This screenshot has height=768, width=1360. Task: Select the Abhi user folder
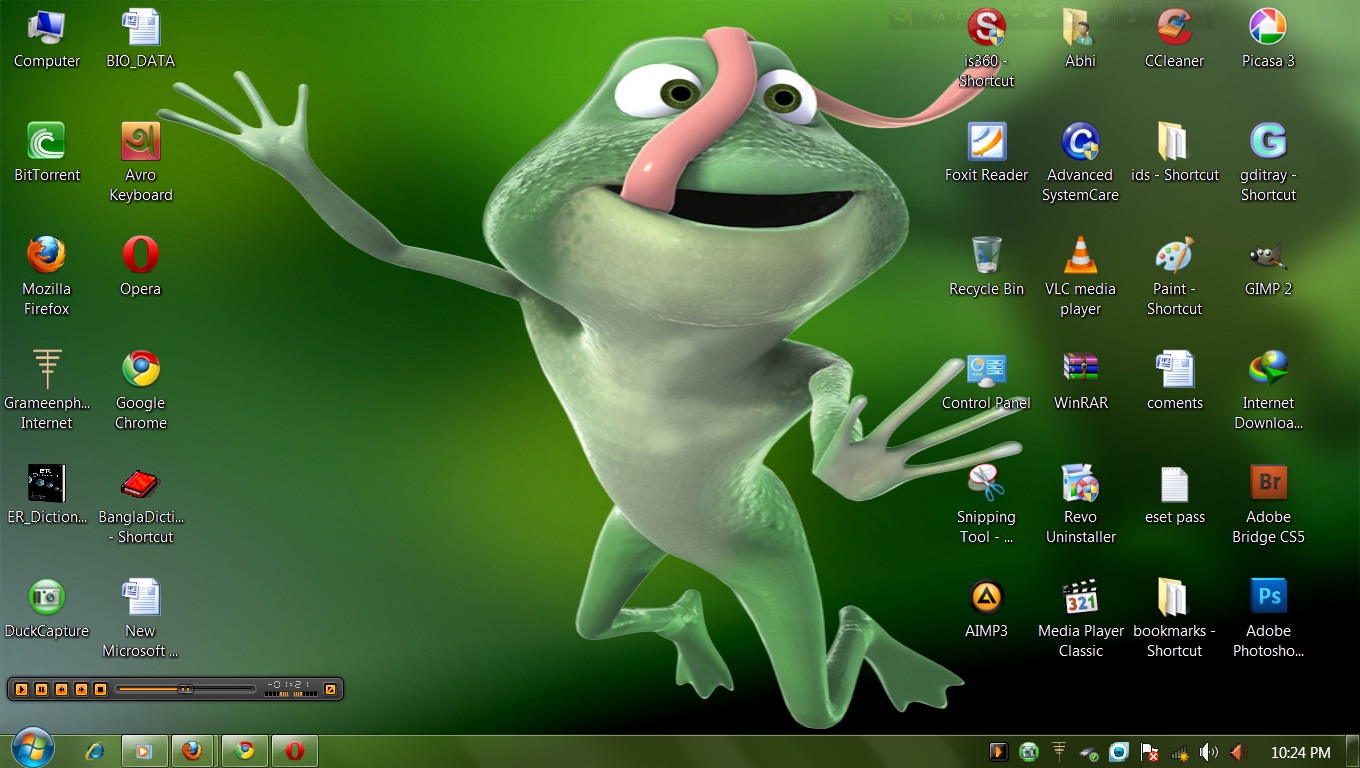[x=1080, y=40]
